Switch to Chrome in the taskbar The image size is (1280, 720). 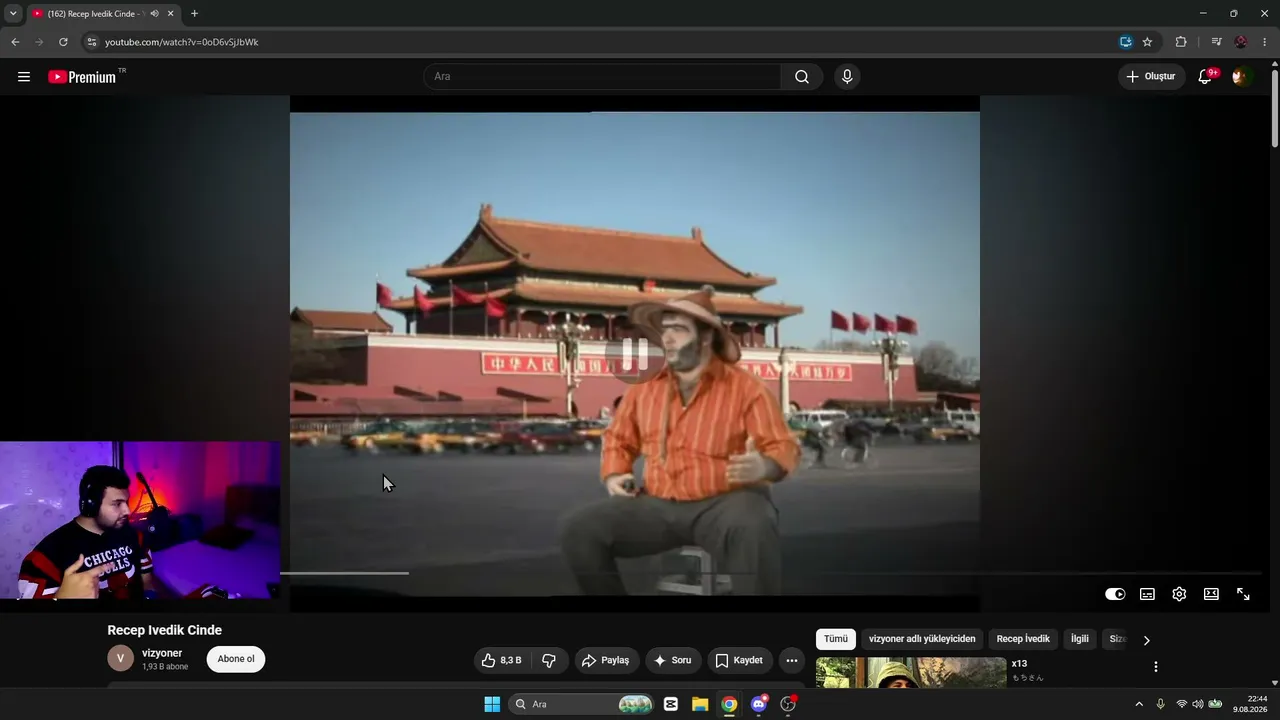point(730,704)
